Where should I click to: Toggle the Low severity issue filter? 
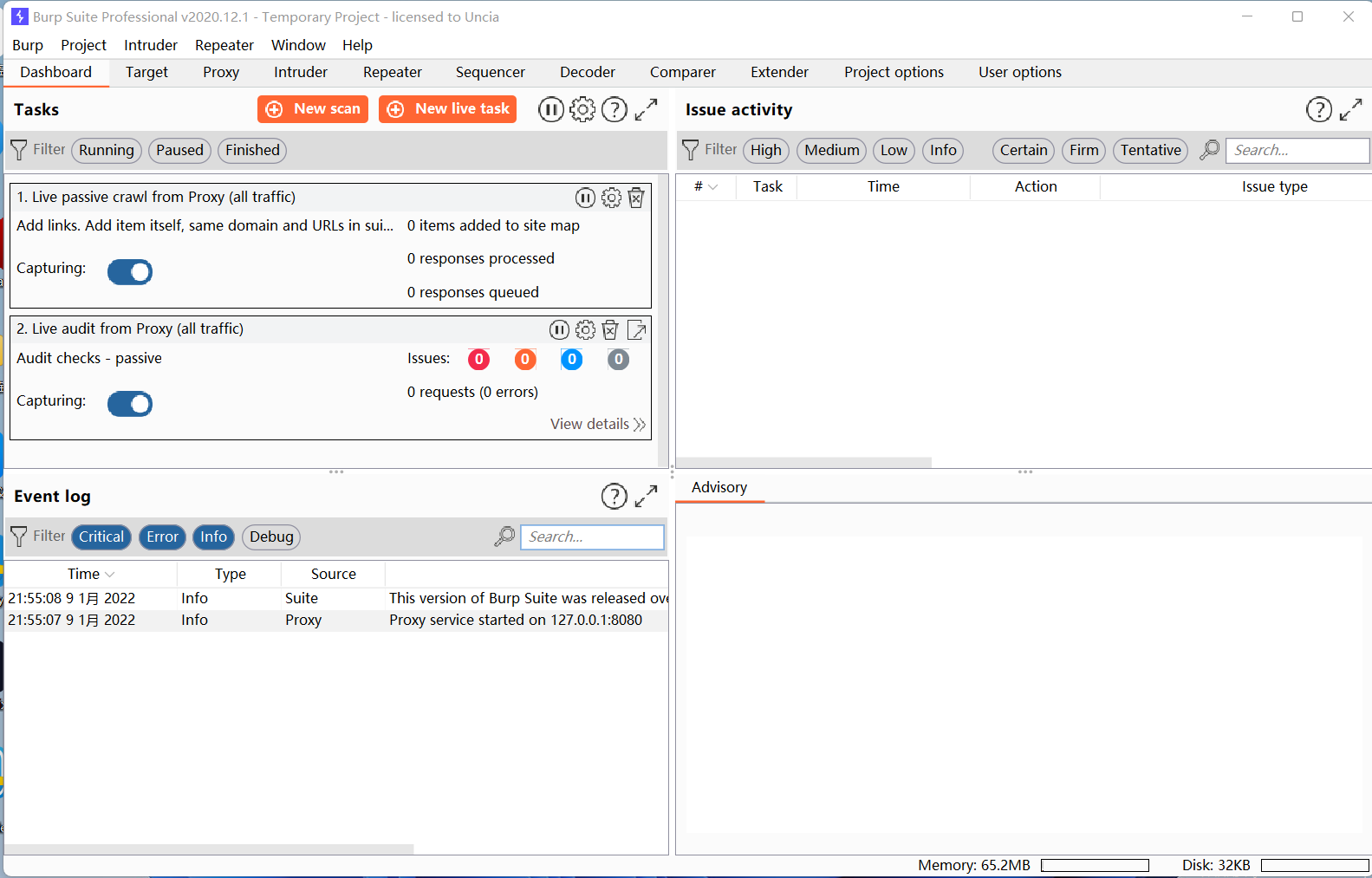pyautogui.click(x=894, y=150)
